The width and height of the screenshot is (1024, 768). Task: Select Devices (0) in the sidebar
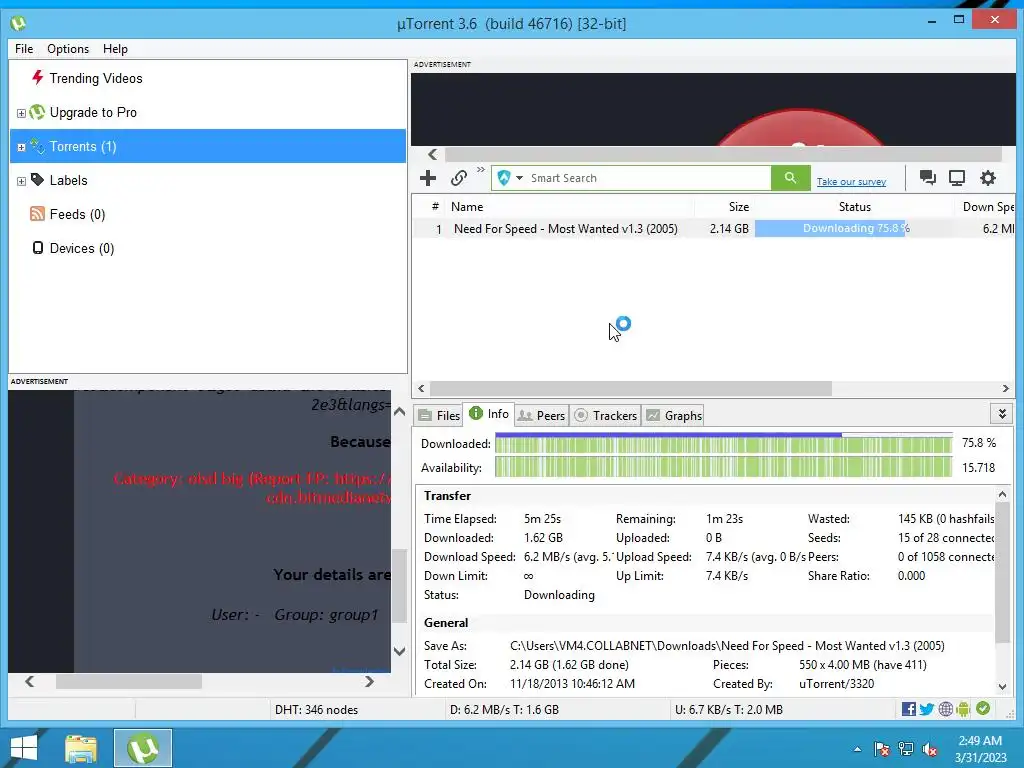click(x=82, y=248)
